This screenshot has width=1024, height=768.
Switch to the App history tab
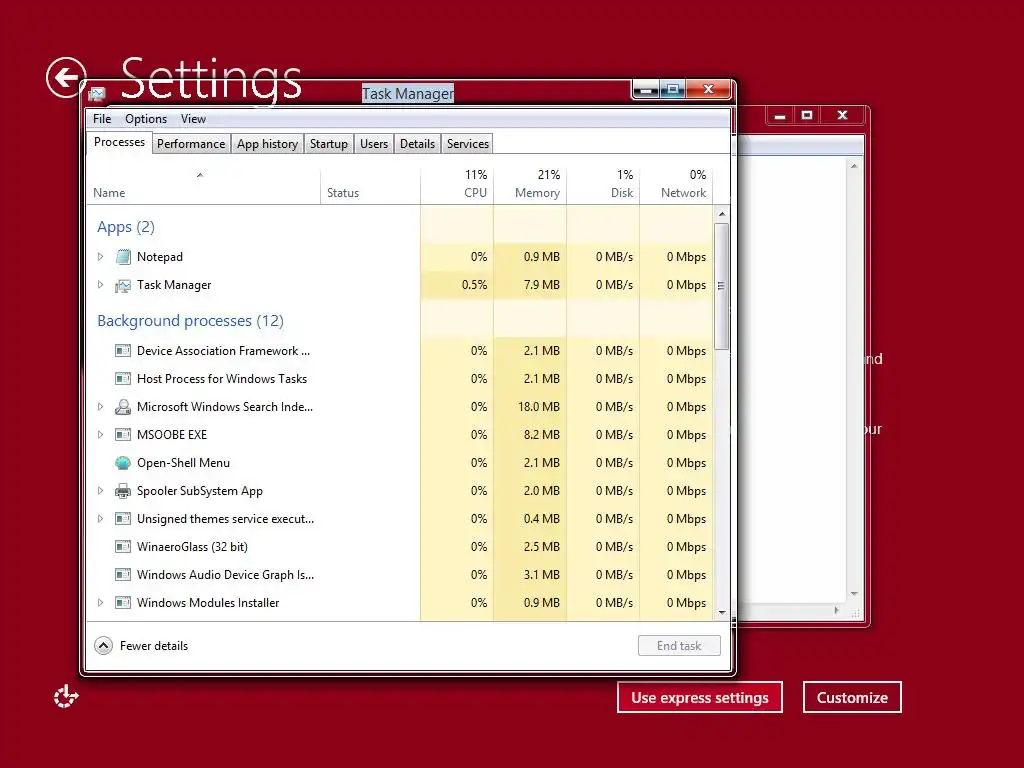(x=267, y=144)
